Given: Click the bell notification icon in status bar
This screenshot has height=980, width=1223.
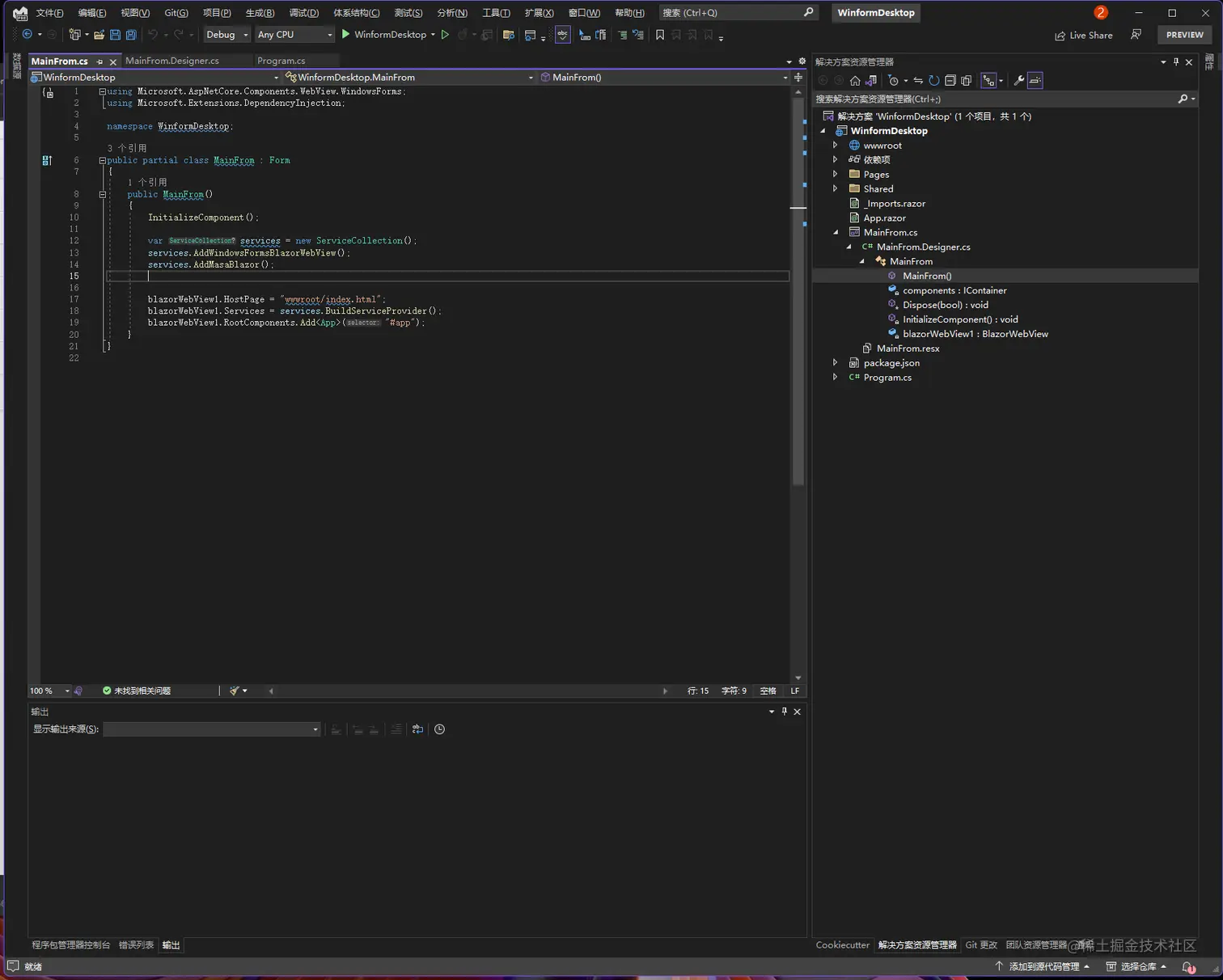Looking at the screenshot, I should click(1189, 966).
